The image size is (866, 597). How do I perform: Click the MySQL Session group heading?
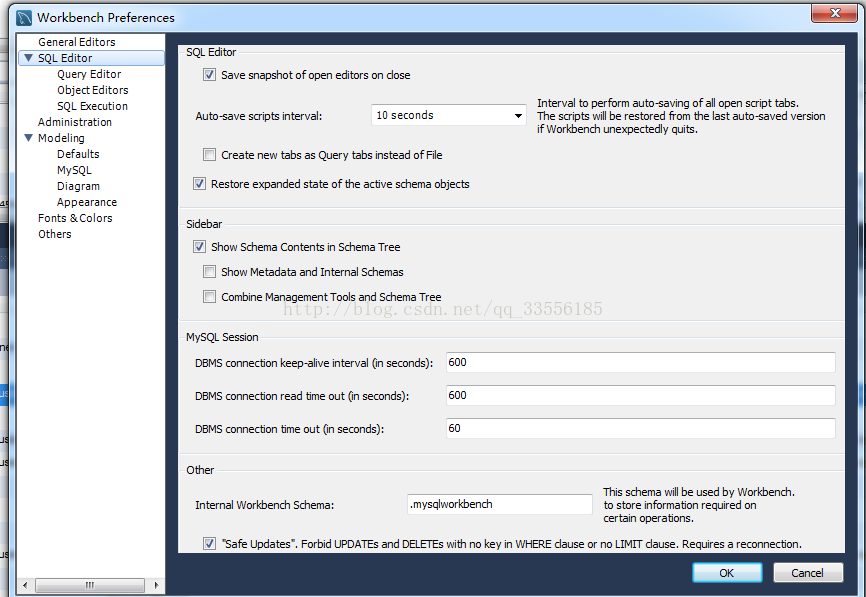click(222, 337)
